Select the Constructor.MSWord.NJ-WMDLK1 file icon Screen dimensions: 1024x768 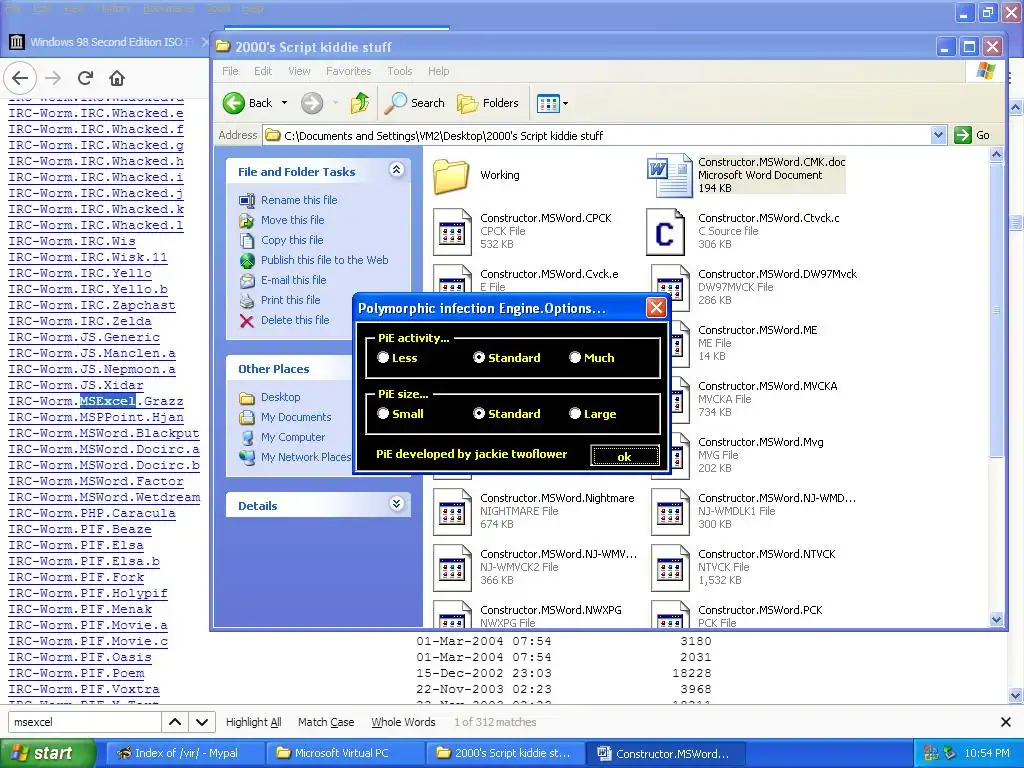click(x=670, y=511)
